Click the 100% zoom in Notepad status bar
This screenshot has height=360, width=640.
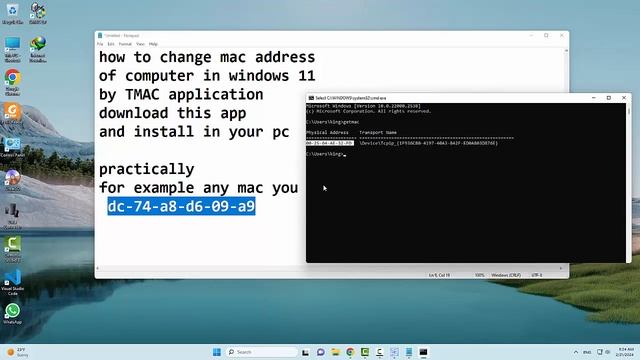click(480, 275)
